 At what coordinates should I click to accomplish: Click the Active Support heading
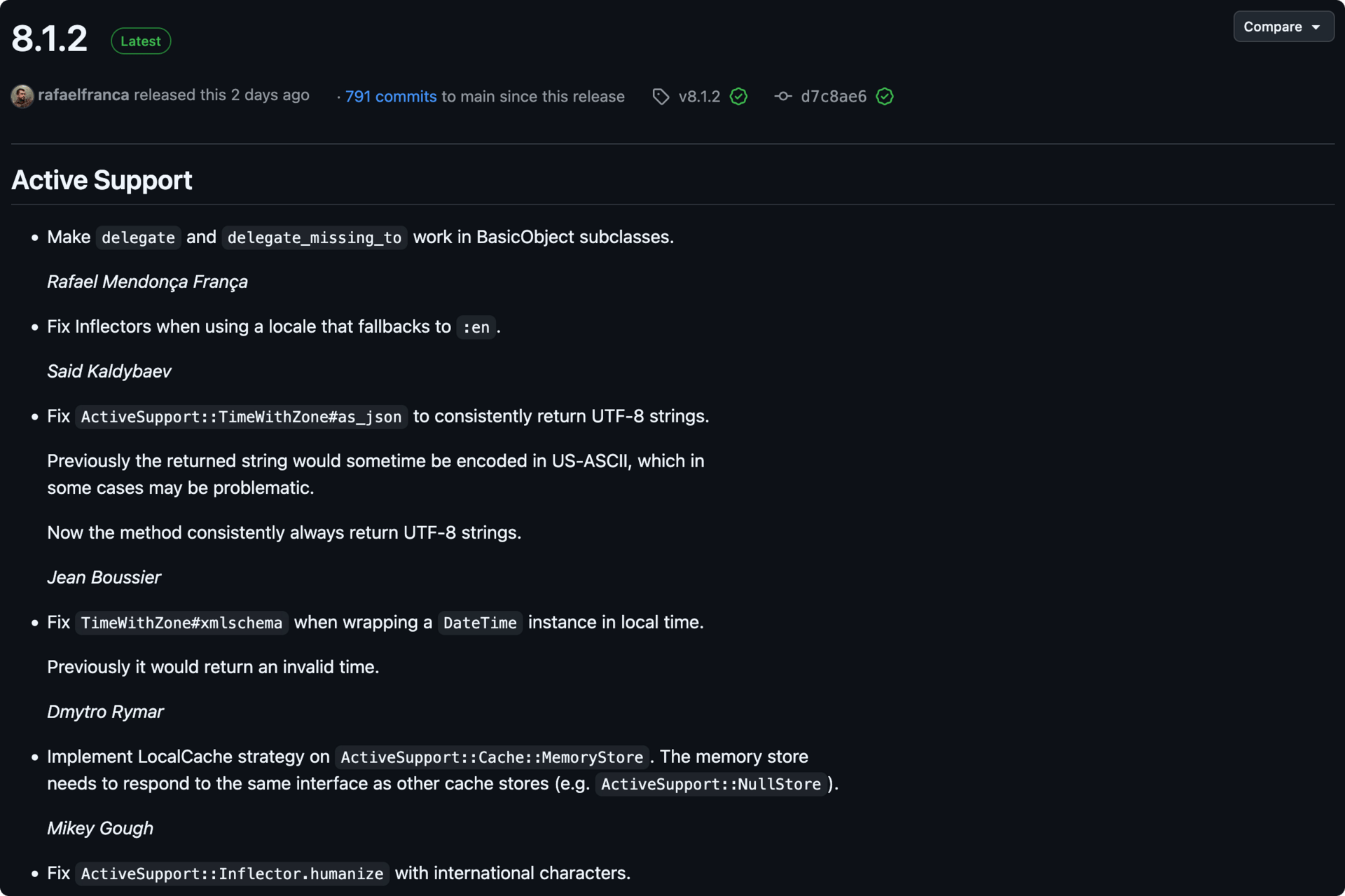tap(102, 180)
